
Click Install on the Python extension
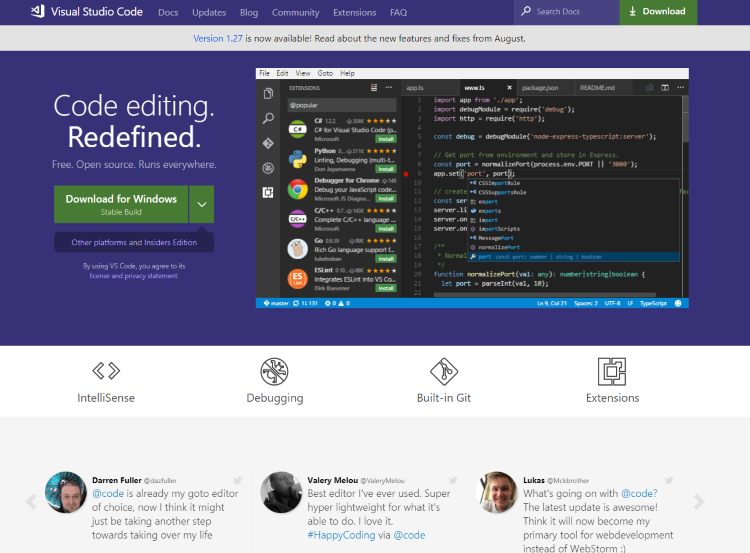tap(386, 169)
